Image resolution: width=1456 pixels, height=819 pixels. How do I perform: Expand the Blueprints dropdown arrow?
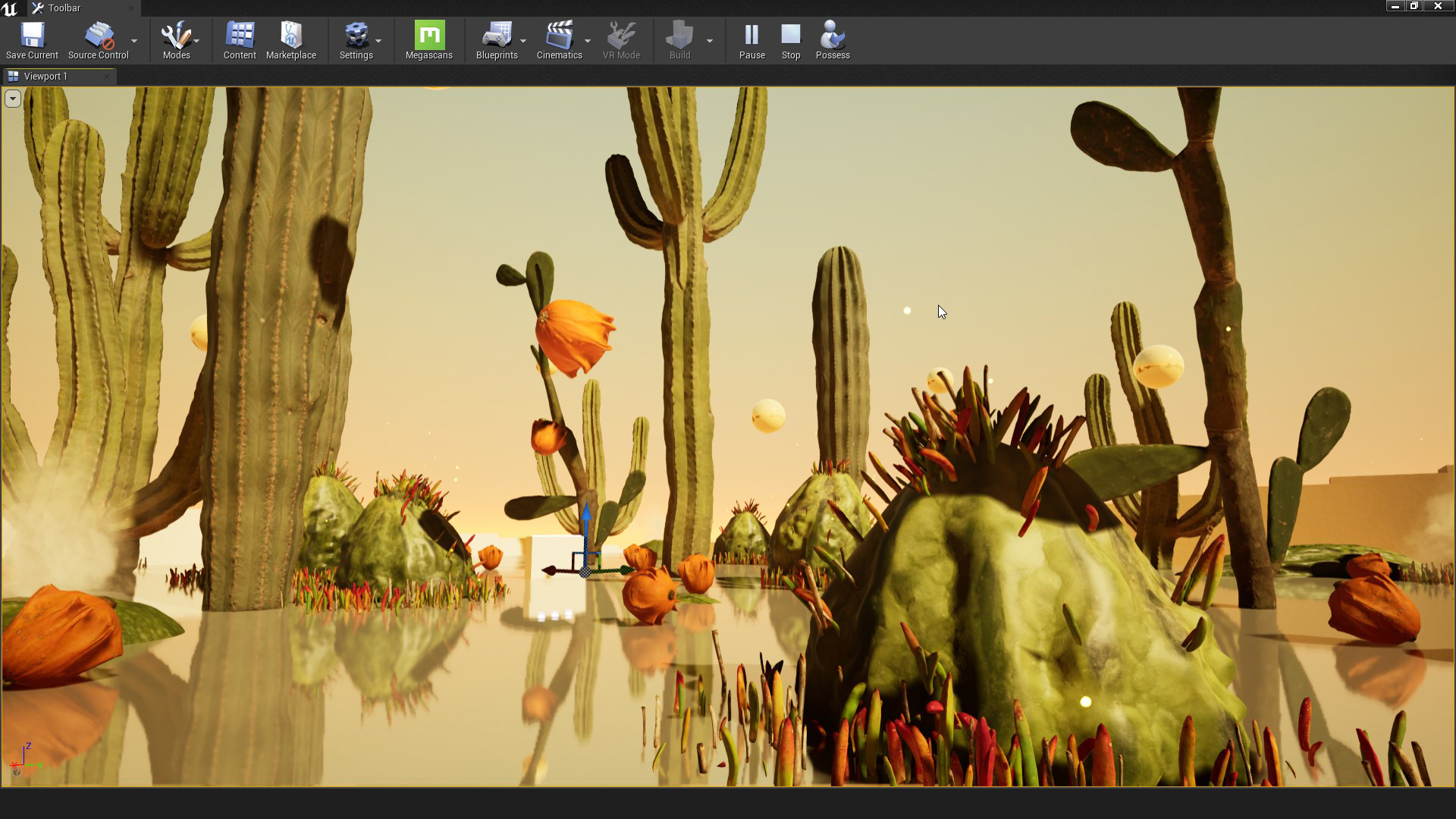click(523, 41)
